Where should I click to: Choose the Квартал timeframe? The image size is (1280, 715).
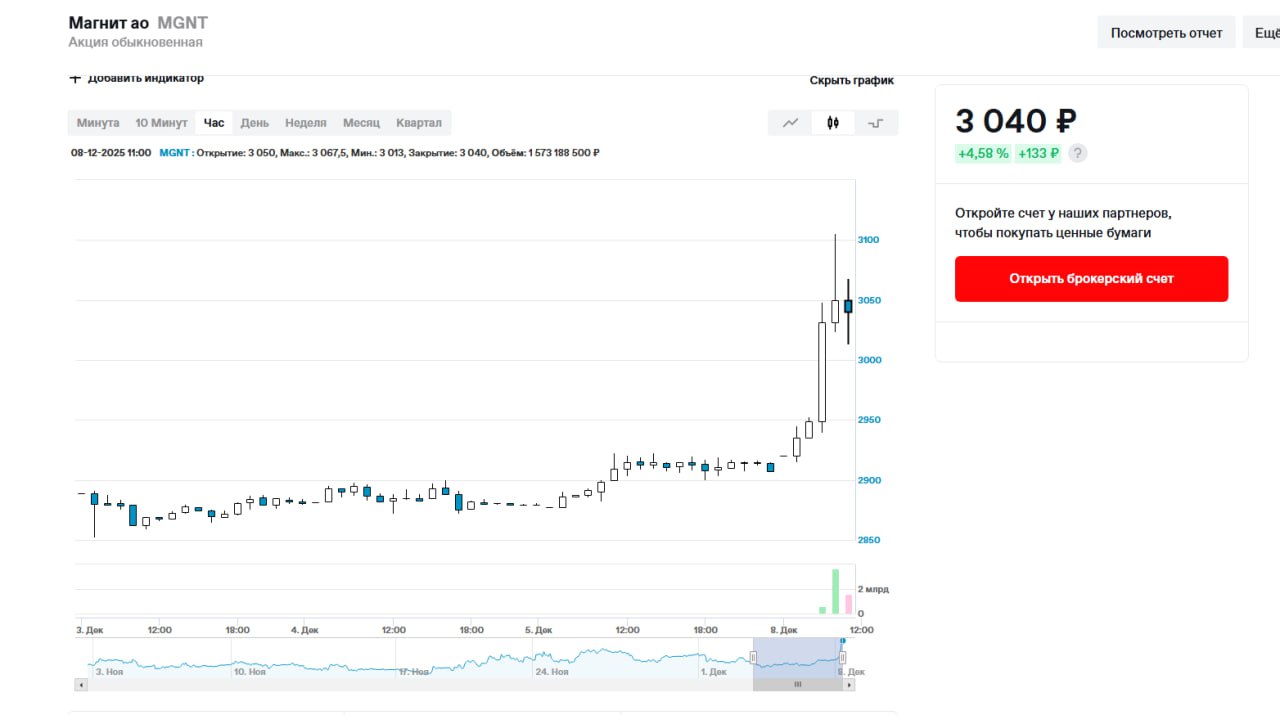pyautogui.click(x=418, y=123)
